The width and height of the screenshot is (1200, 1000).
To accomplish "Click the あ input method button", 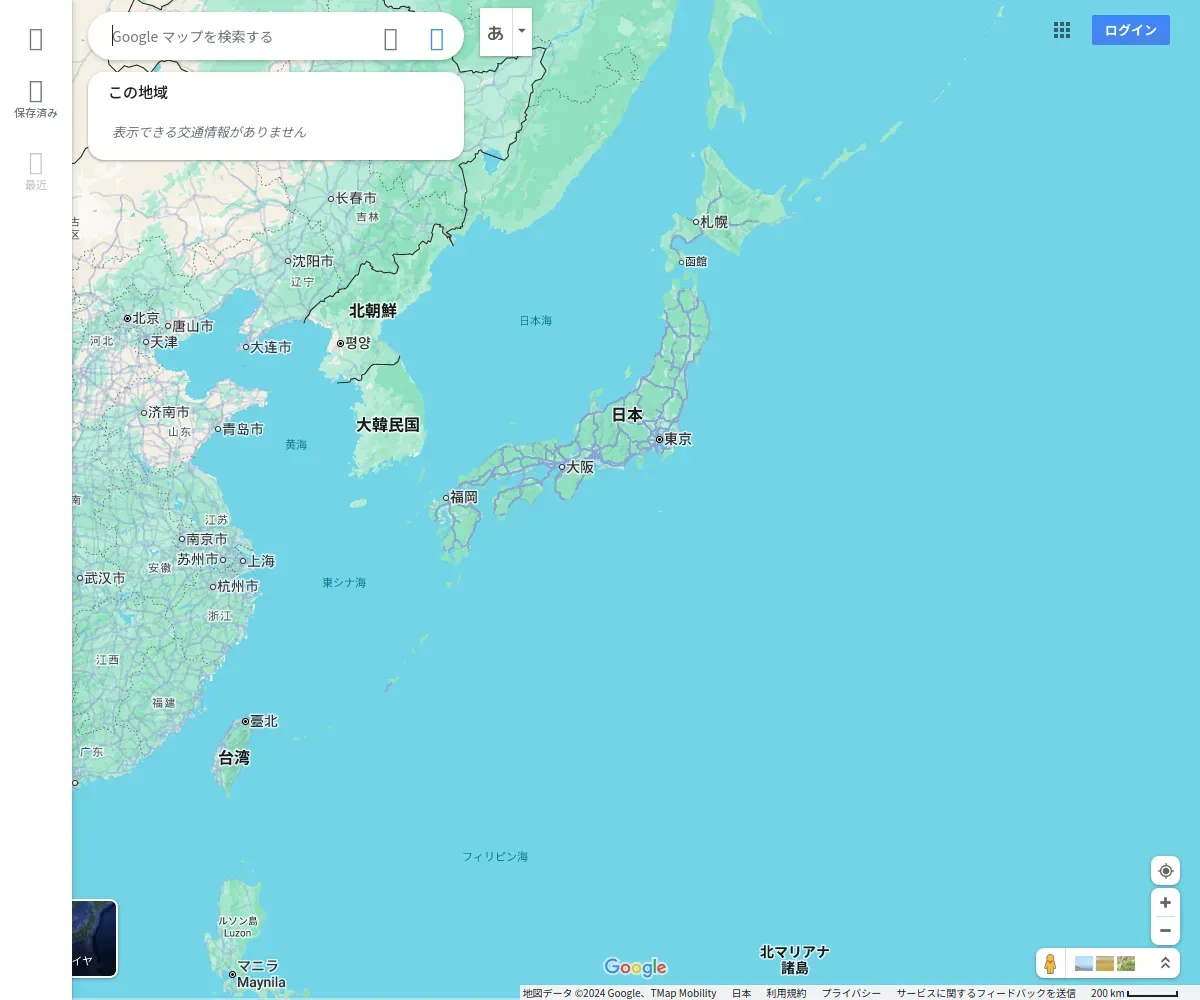I will click(x=496, y=32).
